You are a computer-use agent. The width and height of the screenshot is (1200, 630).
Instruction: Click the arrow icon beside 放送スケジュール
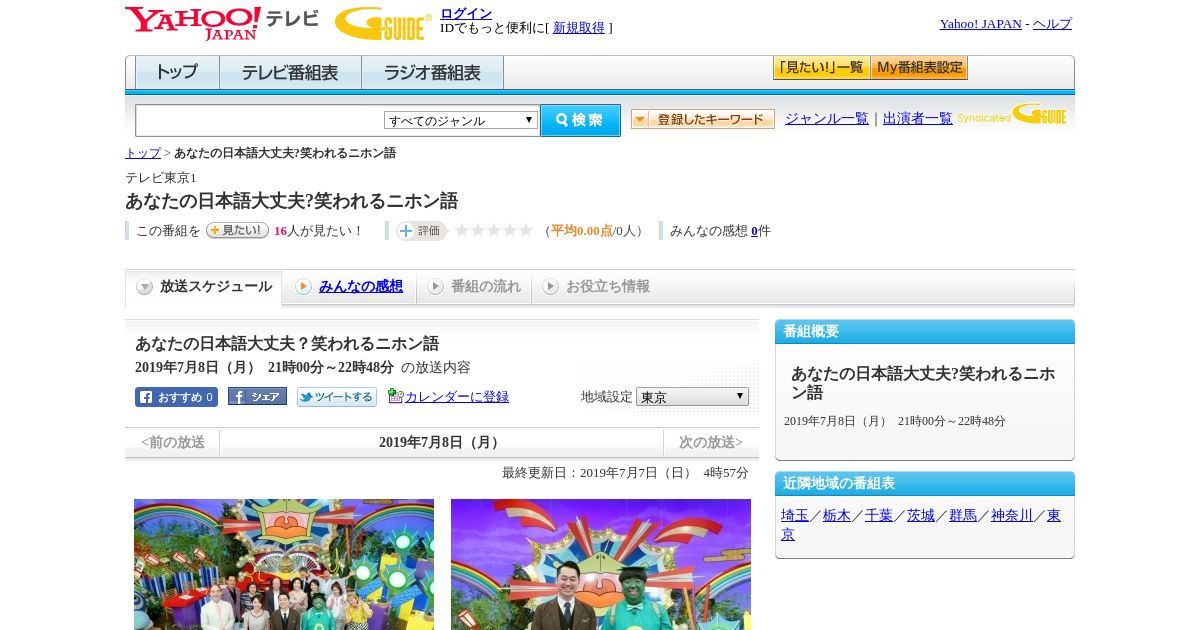[x=145, y=287]
